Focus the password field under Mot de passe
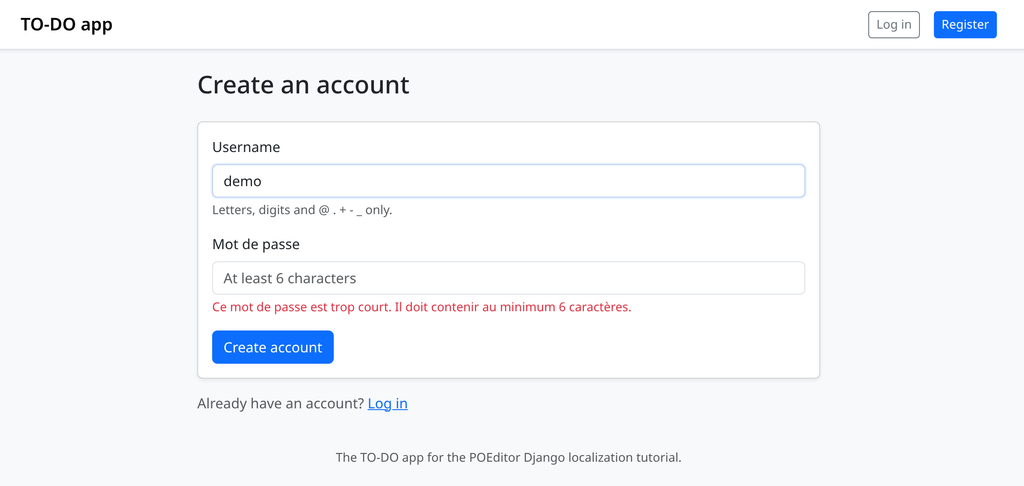This screenshot has height=486, width=1024. (x=508, y=278)
